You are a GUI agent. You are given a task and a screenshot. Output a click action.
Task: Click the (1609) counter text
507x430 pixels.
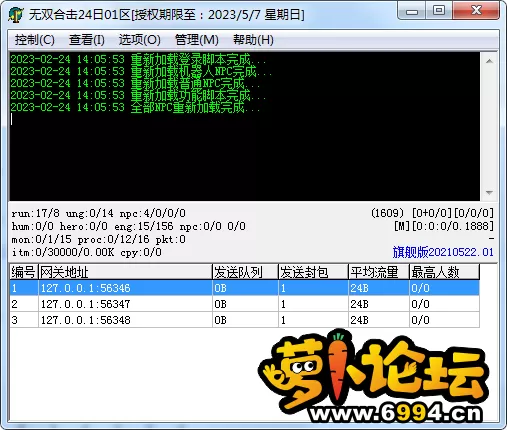(x=387, y=213)
